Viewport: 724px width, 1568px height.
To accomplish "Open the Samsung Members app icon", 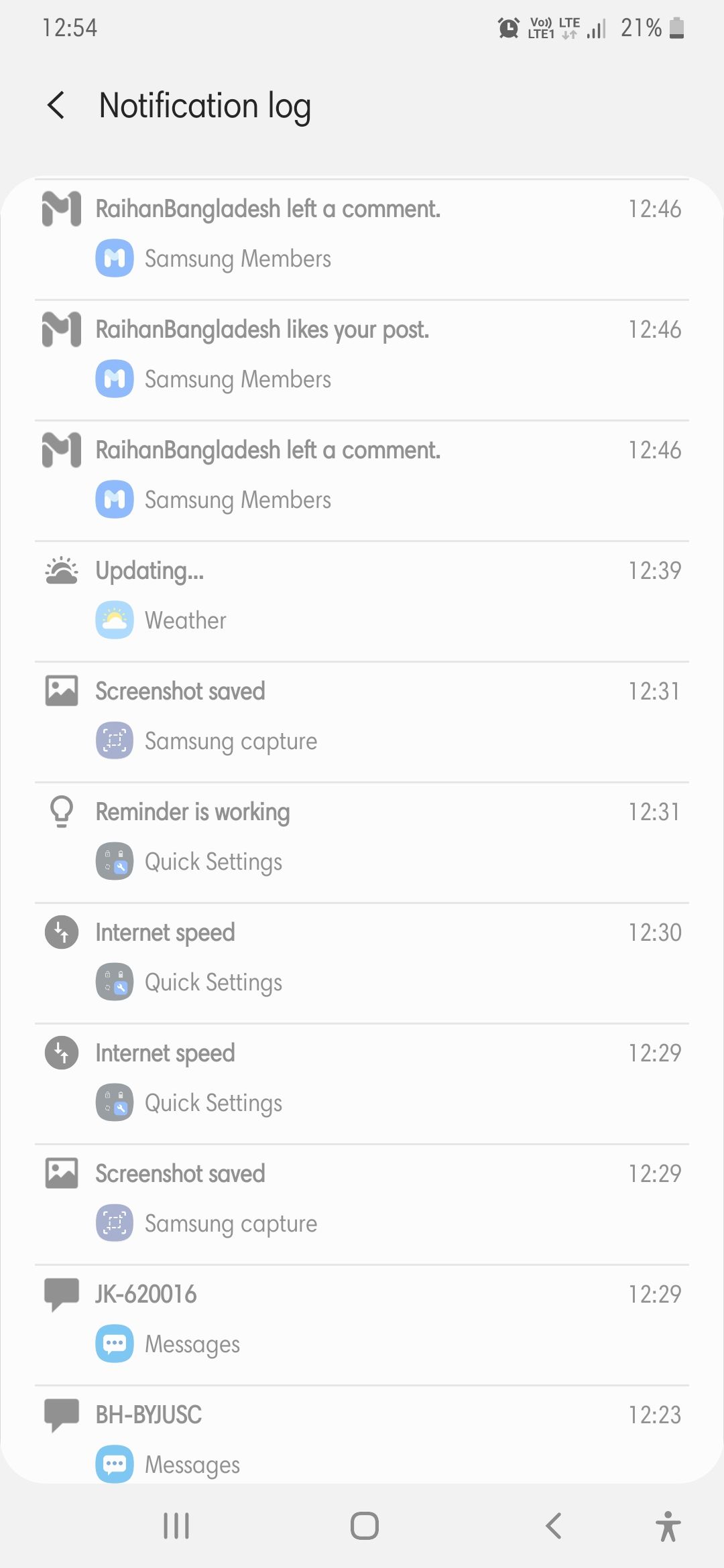I will click(114, 258).
